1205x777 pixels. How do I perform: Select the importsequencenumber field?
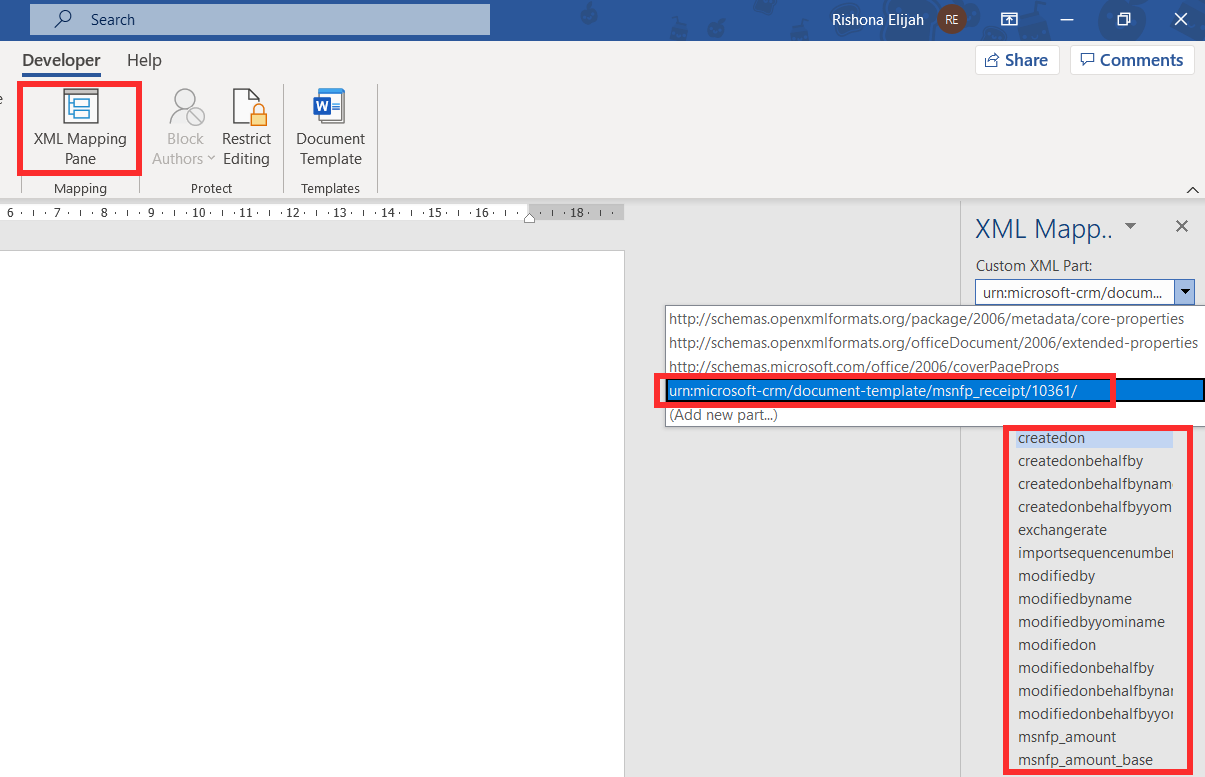point(1094,553)
